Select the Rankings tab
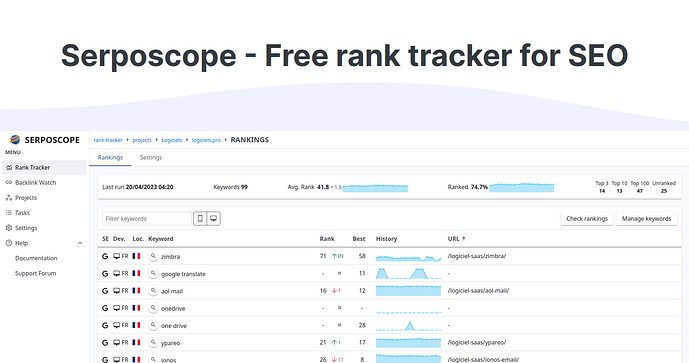Screen dimensions: 689x363 (x=110, y=157)
